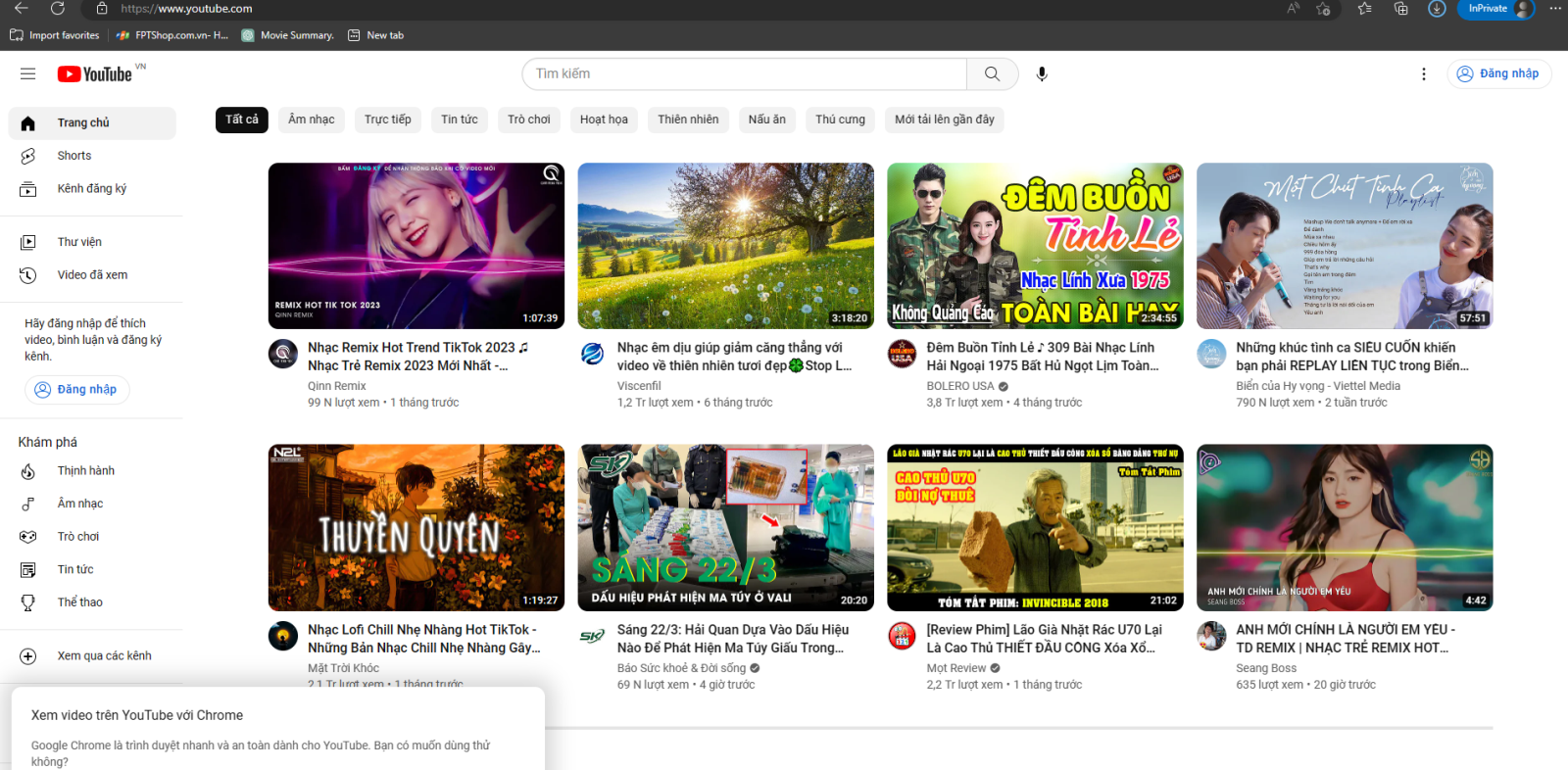Open Import favorites bookmark
Screen dimensions: 1568x770
click(55, 35)
